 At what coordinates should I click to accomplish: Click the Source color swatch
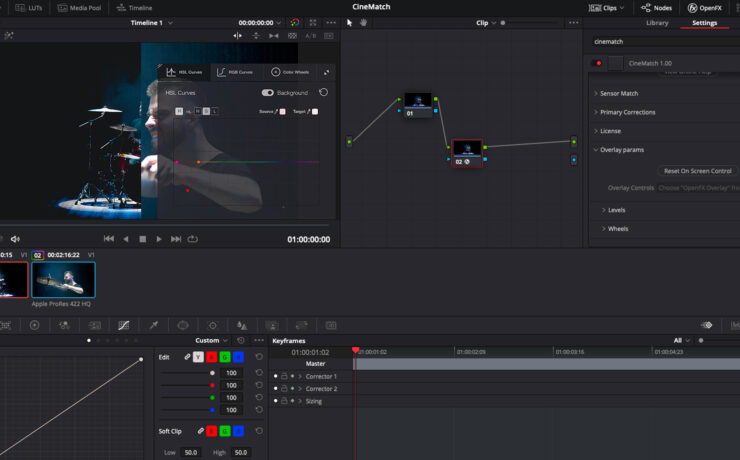click(282, 112)
